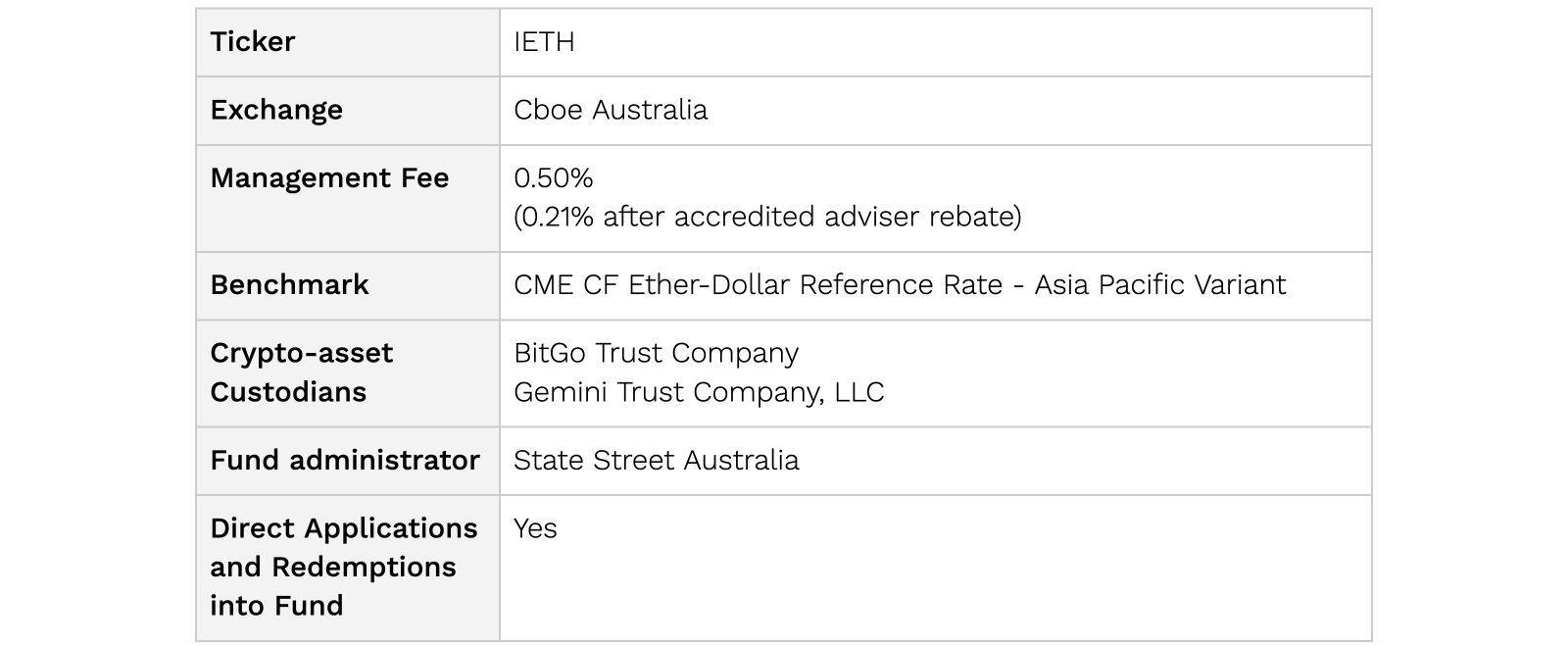Click the Ticker row label
The height and width of the screenshot is (646, 1568).
tap(252, 42)
